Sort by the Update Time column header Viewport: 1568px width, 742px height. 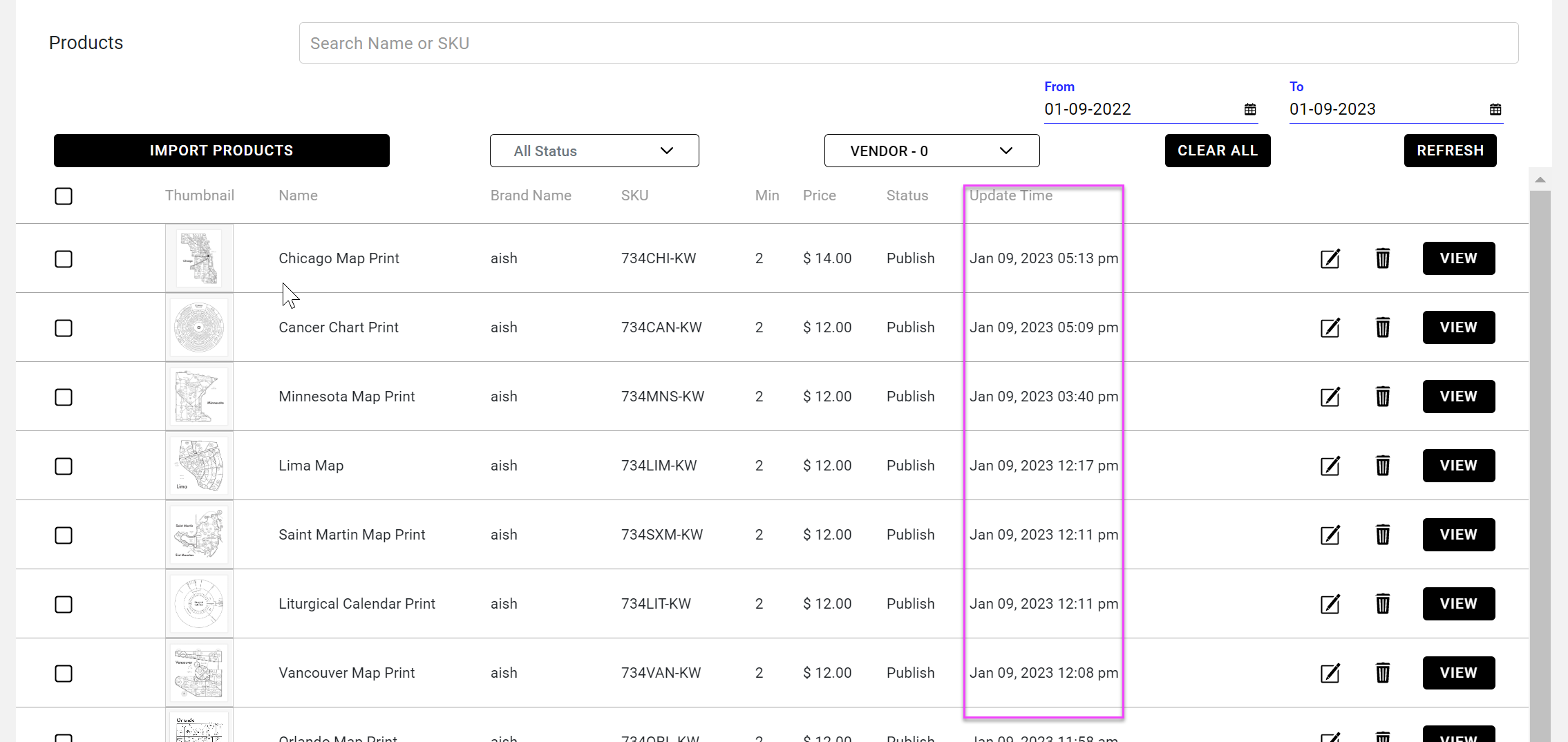point(1010,196)
